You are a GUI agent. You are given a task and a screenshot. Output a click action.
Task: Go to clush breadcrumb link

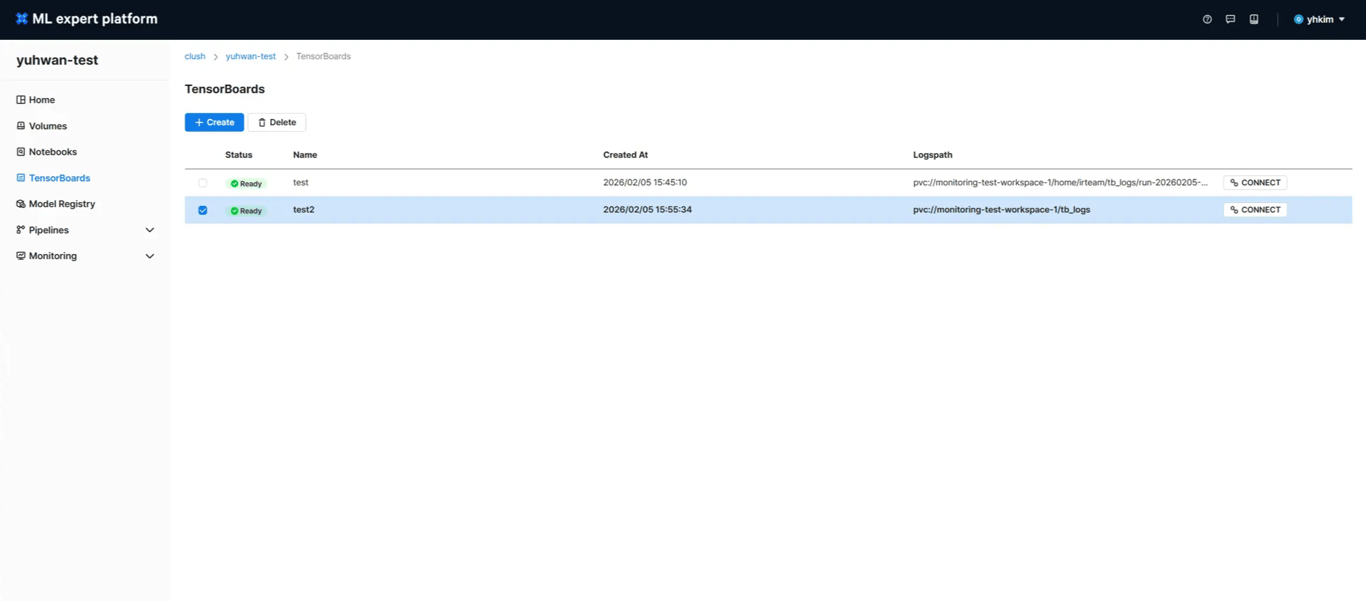pos(195,56)
